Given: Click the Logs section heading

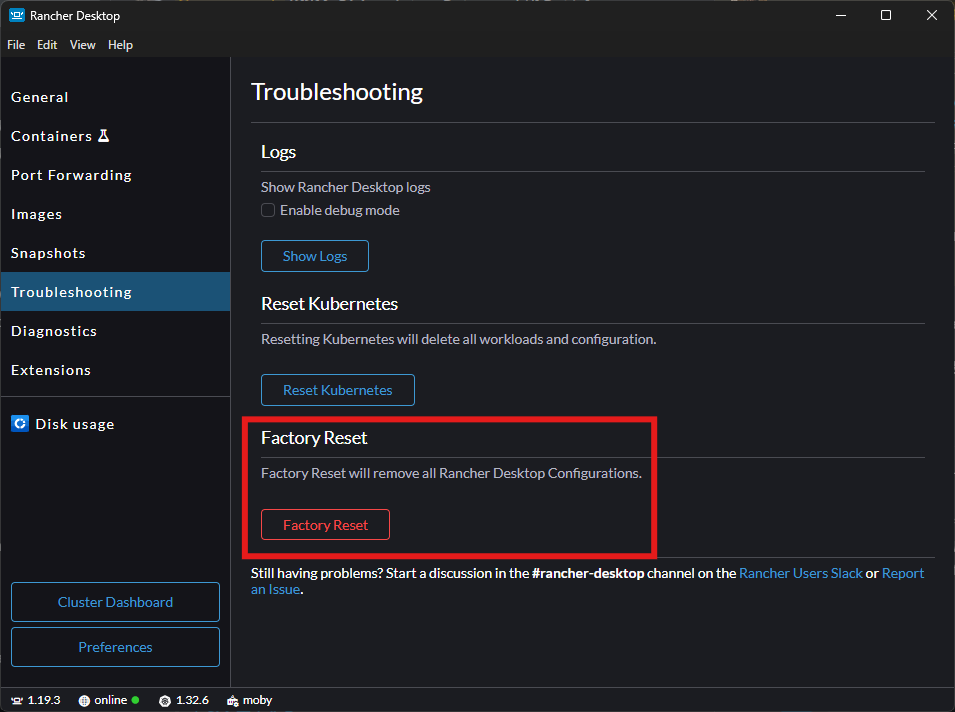Looking at the screenshot, I should click(x=278, y=152).
